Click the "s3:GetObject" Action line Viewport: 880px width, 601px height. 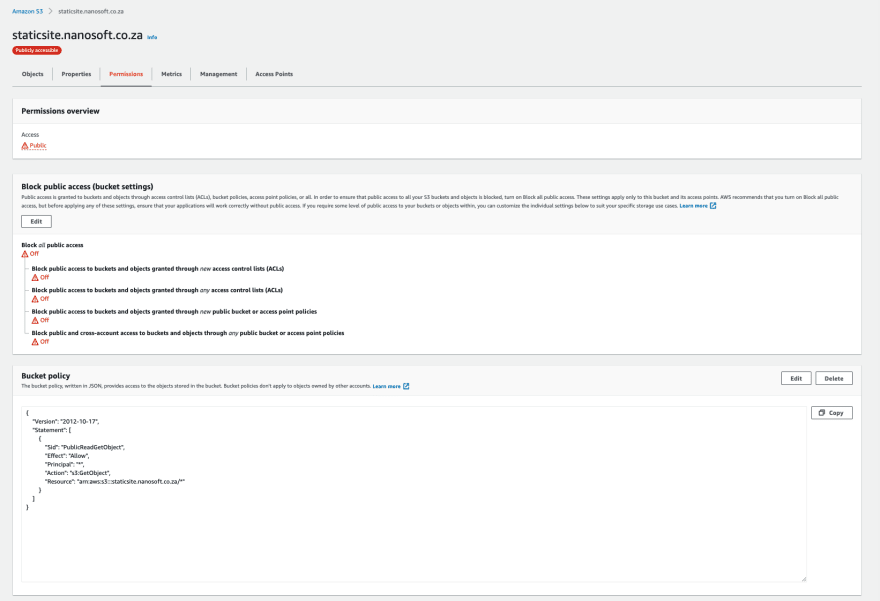pyautogui.click(x=78, y=473)
